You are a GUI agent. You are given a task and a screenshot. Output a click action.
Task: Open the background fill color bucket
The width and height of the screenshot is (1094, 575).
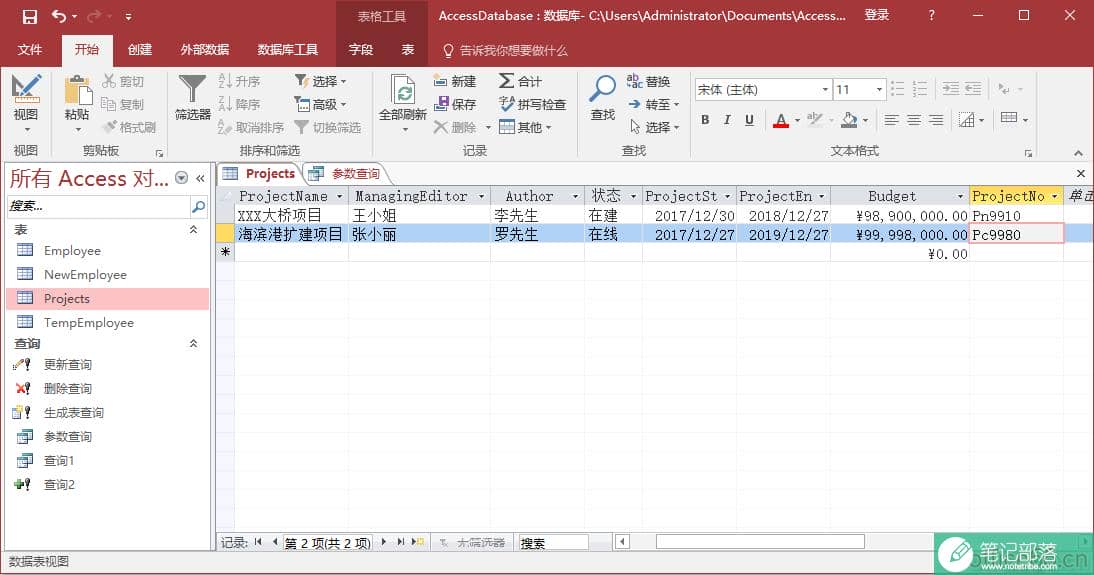[x=849, y=120]
